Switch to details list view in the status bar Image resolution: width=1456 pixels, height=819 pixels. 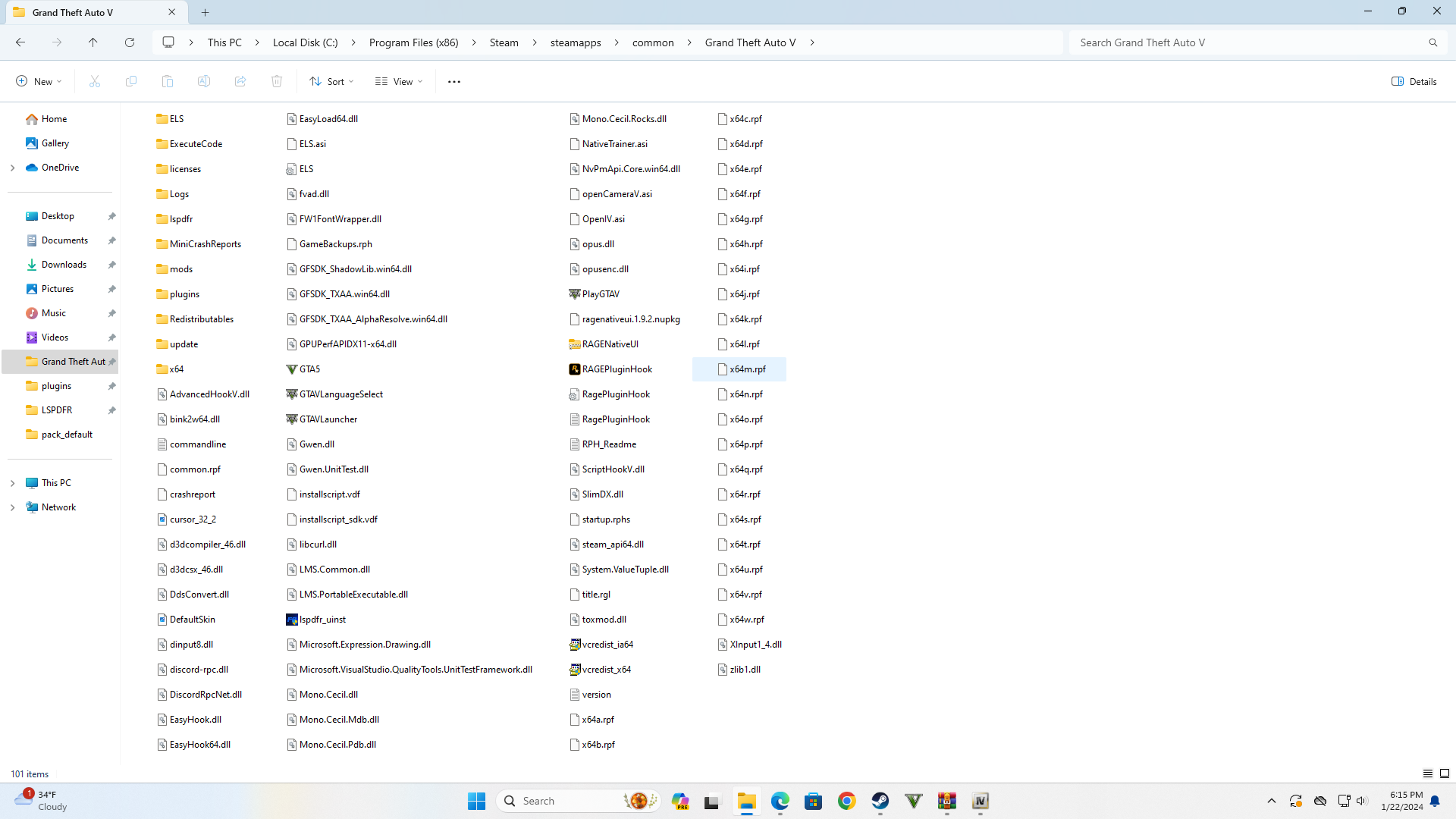(1427, 773)
